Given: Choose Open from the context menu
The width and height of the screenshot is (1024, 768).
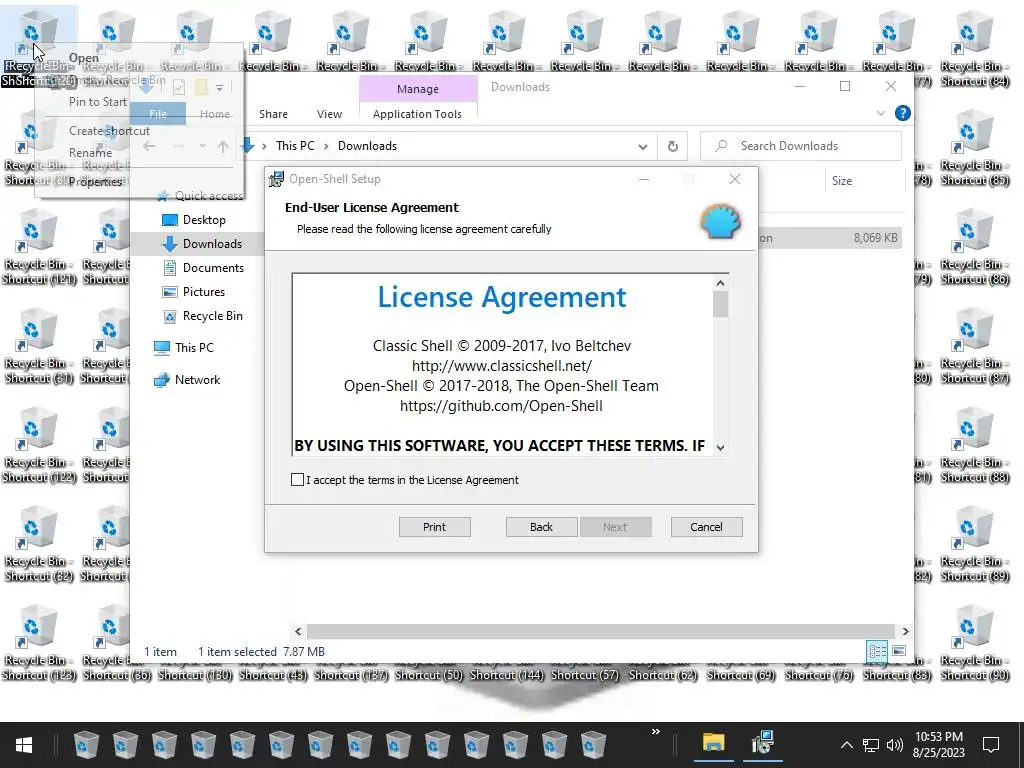Looking at the screenshot, I should click(x=84, y=58).
